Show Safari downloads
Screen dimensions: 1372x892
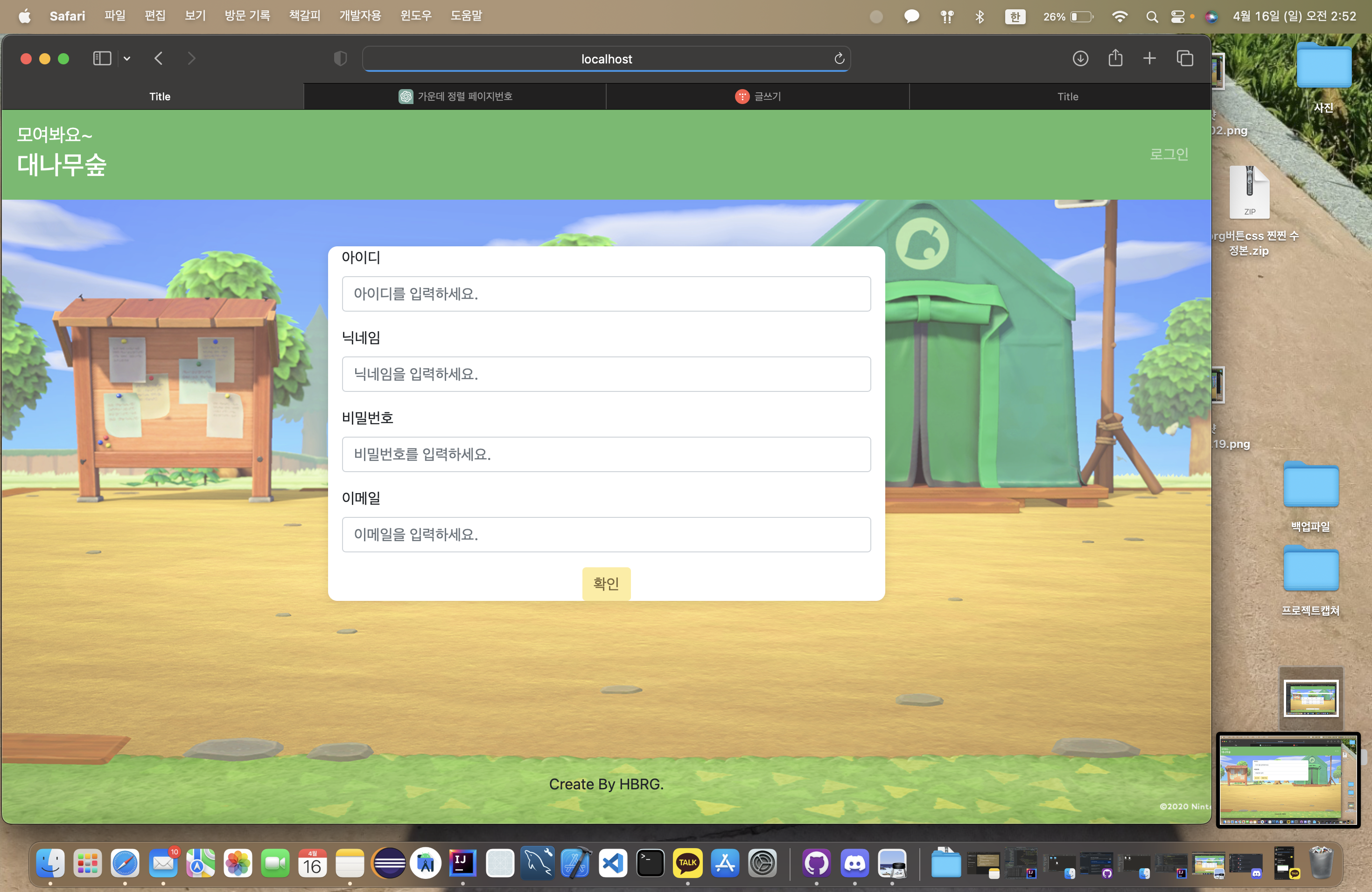[x=1080, y=58]
